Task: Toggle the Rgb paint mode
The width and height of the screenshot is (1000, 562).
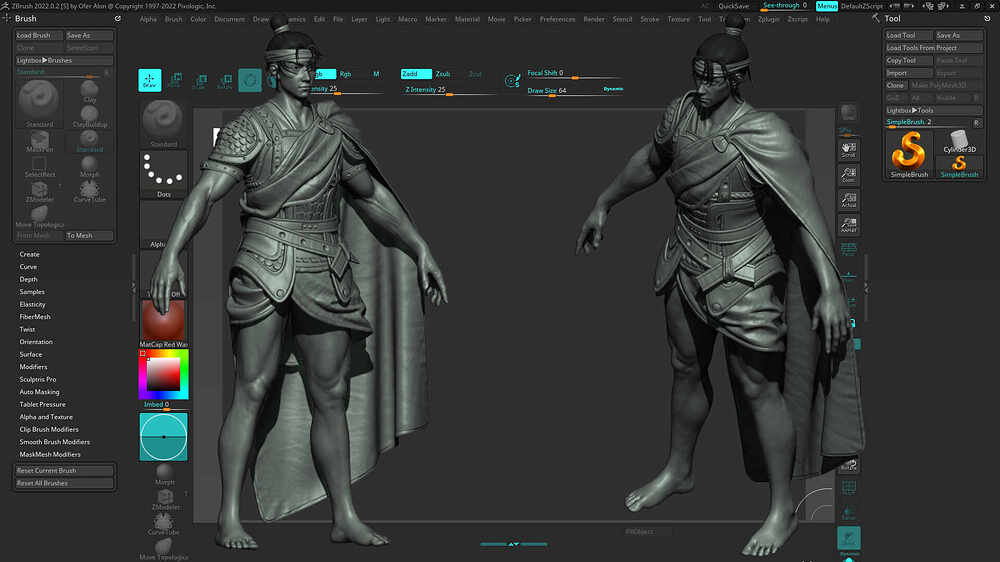Action: click(345, 74)
